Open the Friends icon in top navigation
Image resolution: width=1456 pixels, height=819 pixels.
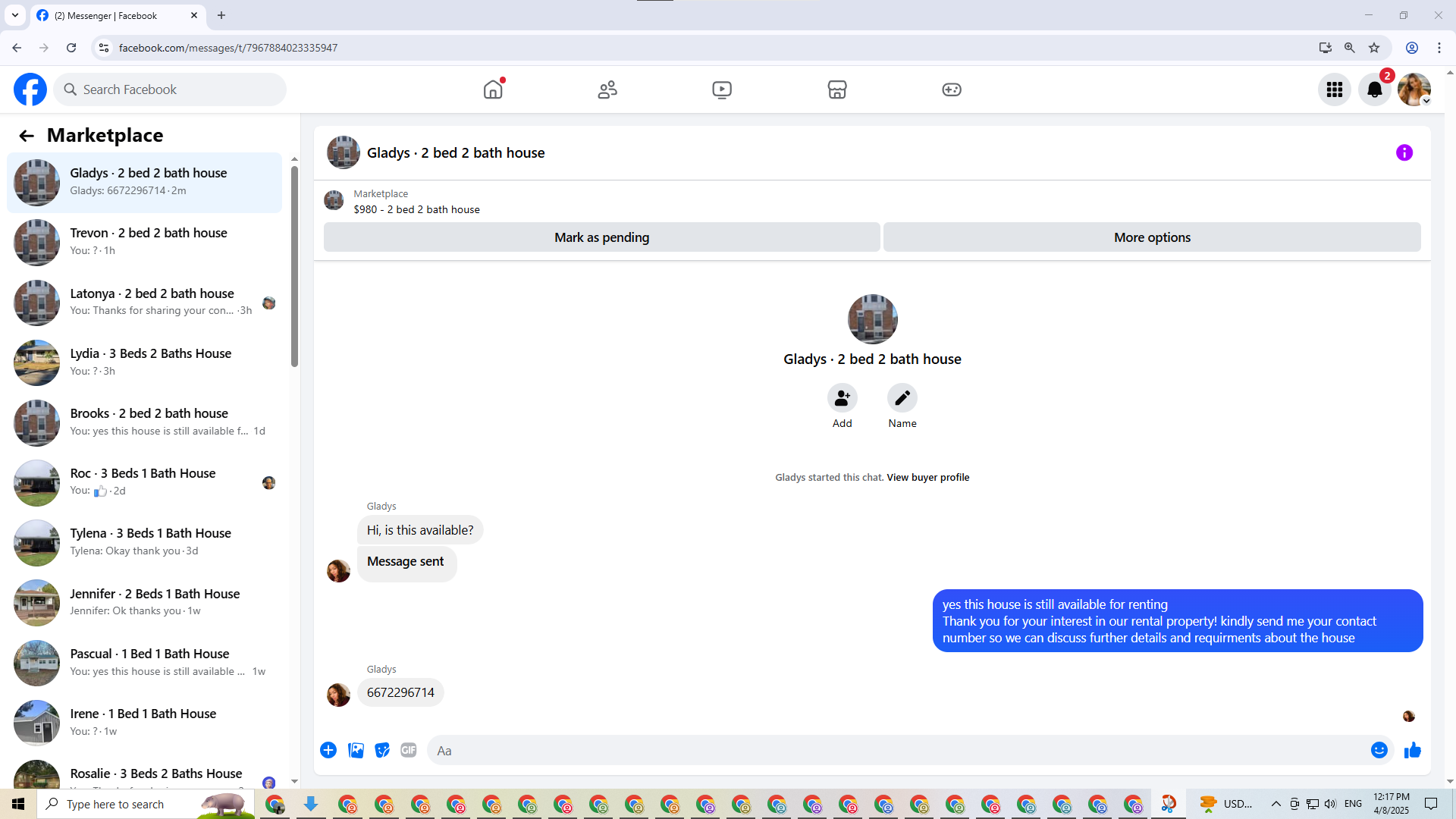coord(607,89)
